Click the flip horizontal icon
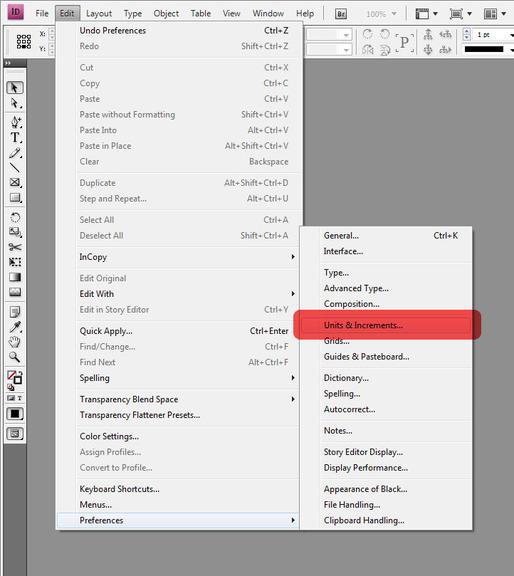The image size is (514, 576). coord(368,50)
